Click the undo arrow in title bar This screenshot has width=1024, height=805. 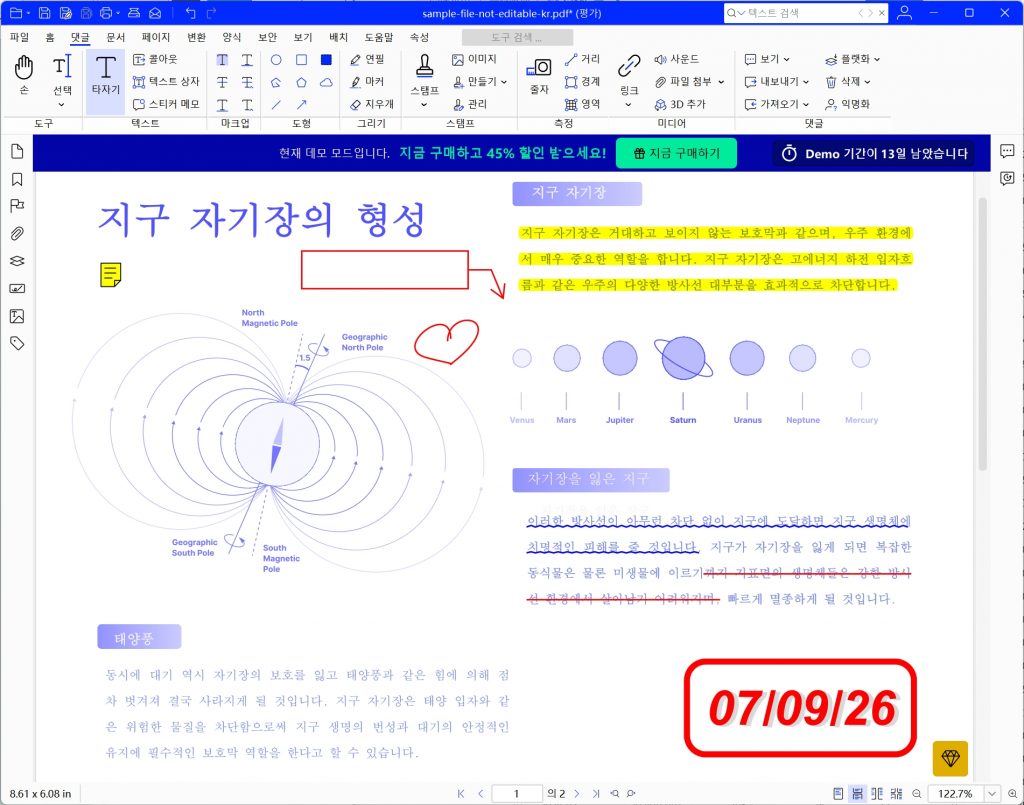191,13
